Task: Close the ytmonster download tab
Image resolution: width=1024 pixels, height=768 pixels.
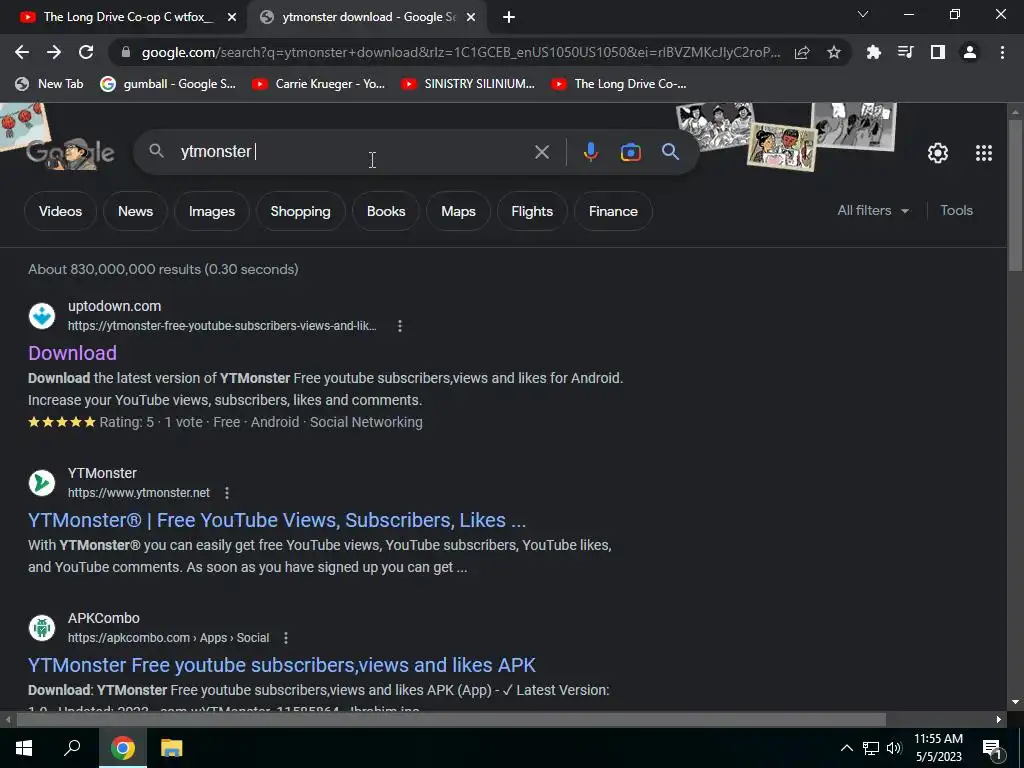Action: click(x=471, y=18)
